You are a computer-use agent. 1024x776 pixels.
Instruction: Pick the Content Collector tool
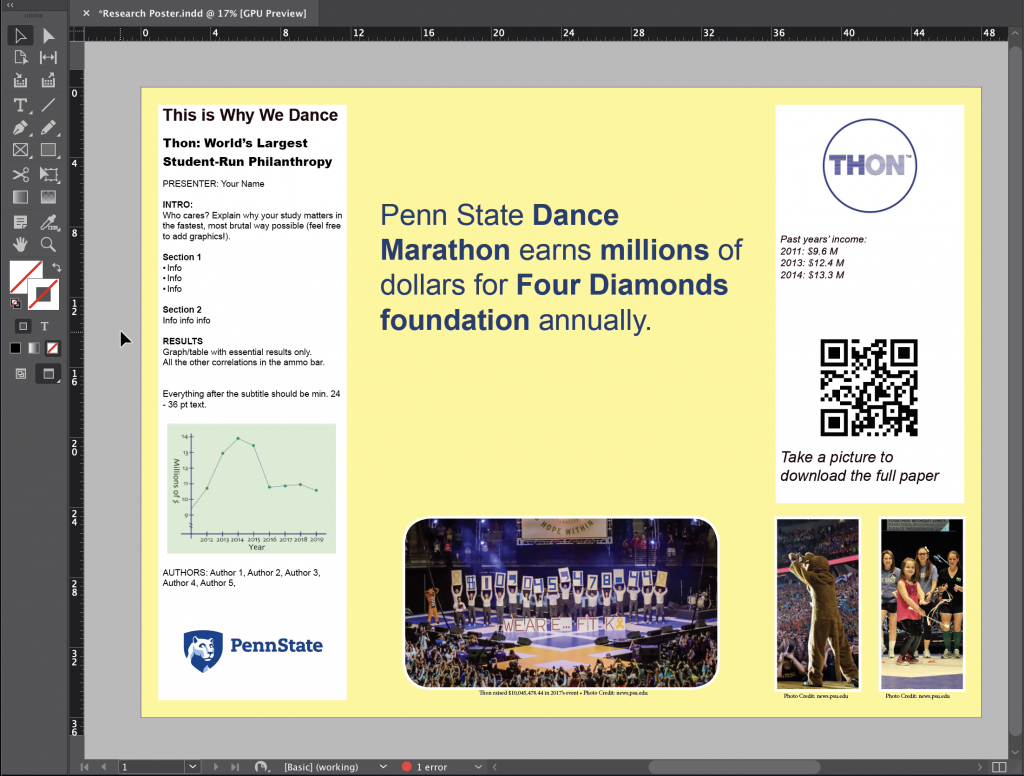pyautogui.click(x=20, y=81)
